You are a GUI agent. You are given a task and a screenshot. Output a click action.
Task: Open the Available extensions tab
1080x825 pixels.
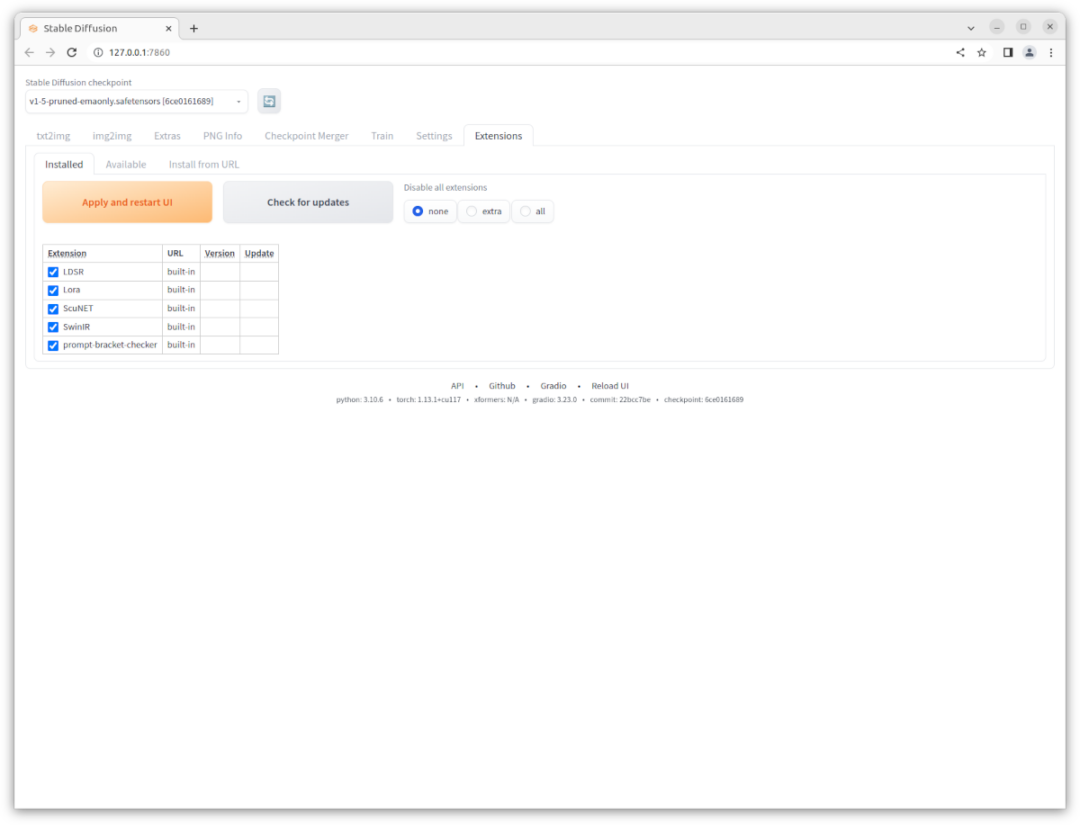tap(126, 164)
